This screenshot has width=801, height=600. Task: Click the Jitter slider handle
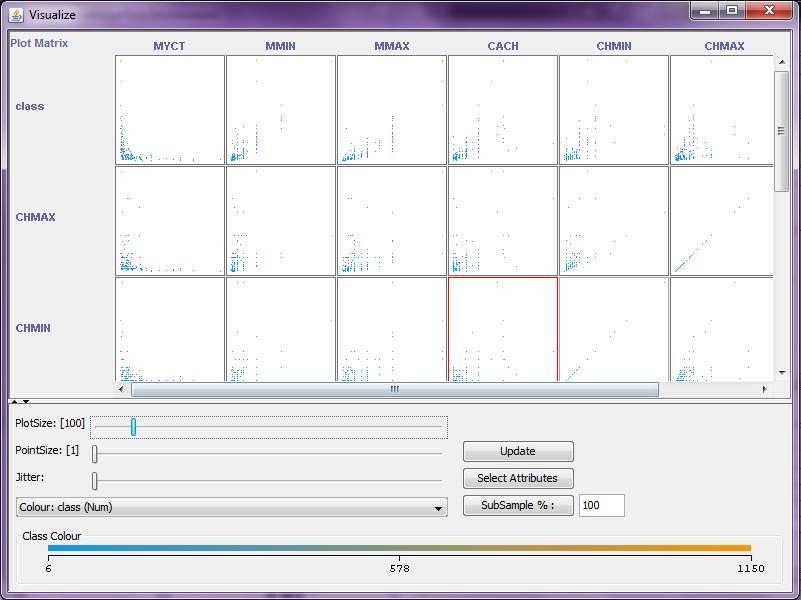coord(95,481)
